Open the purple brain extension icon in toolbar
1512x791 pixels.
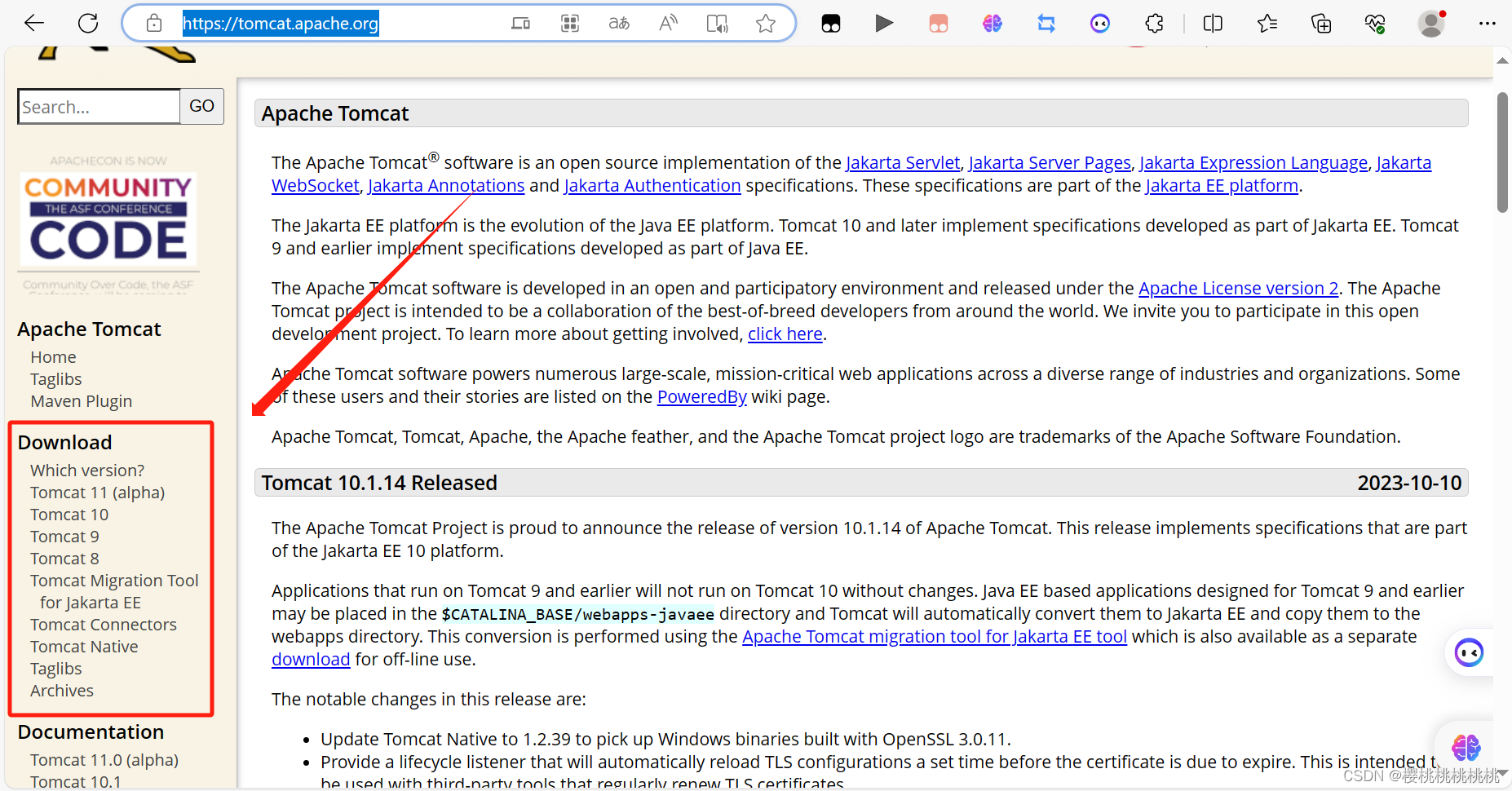pos(993,24)
